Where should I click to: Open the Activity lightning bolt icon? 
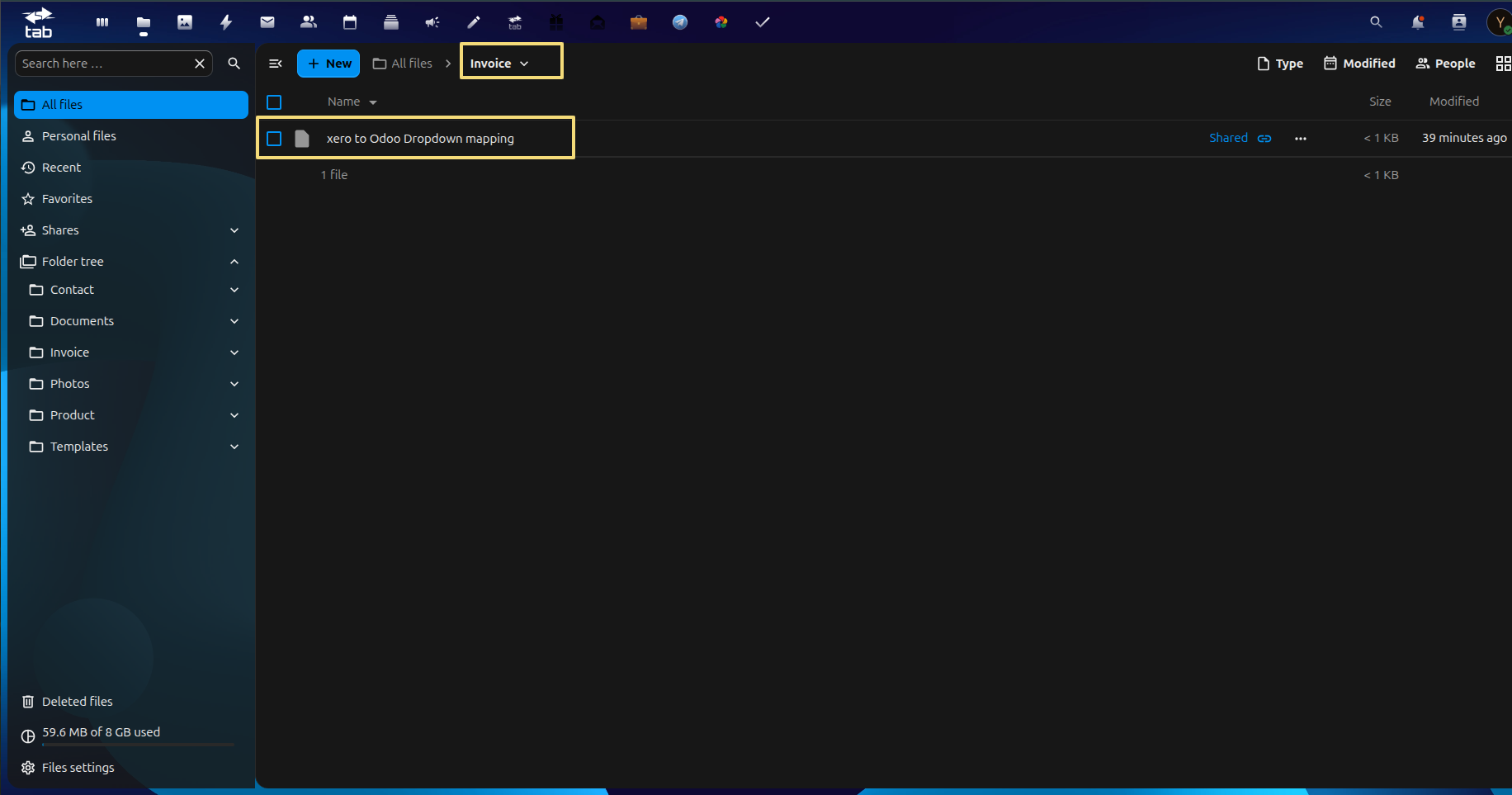pyautogui.click(x=226, y=22)
